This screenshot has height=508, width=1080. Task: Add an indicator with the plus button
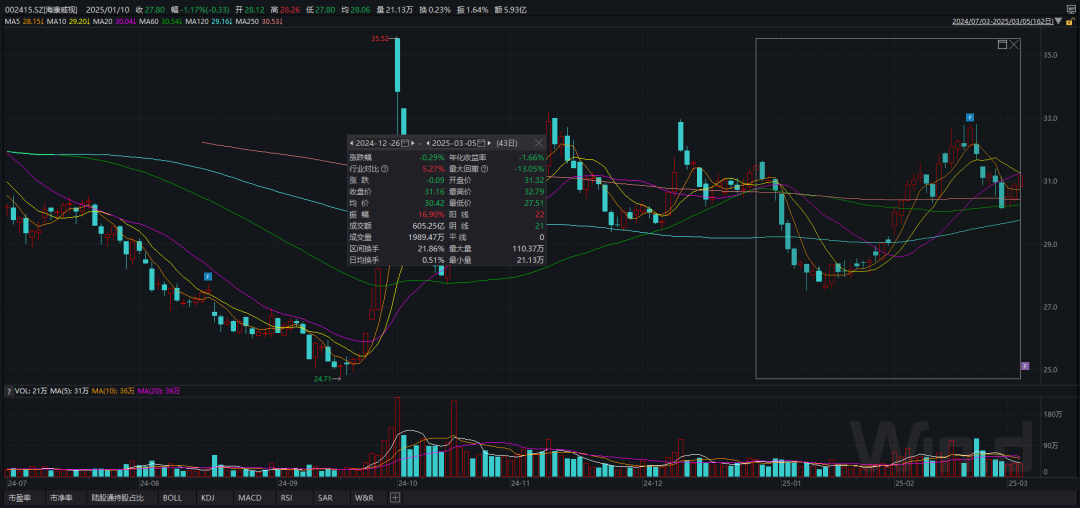click(395, 498)
